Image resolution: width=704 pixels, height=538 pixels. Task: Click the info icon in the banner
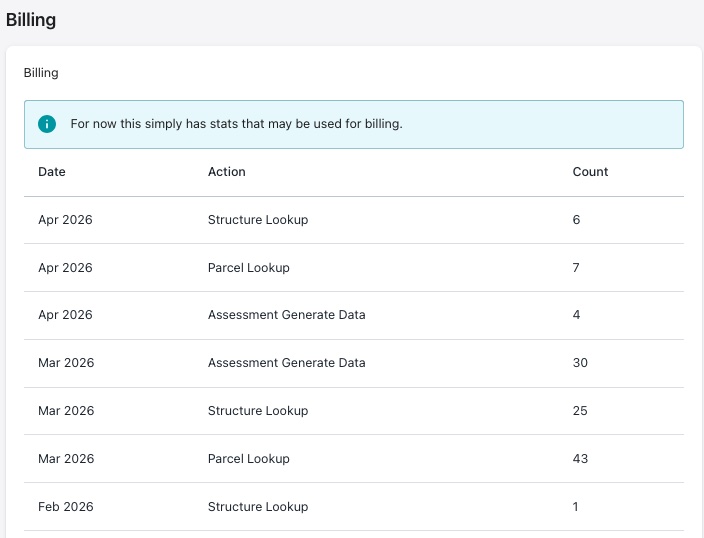(46, 124)
